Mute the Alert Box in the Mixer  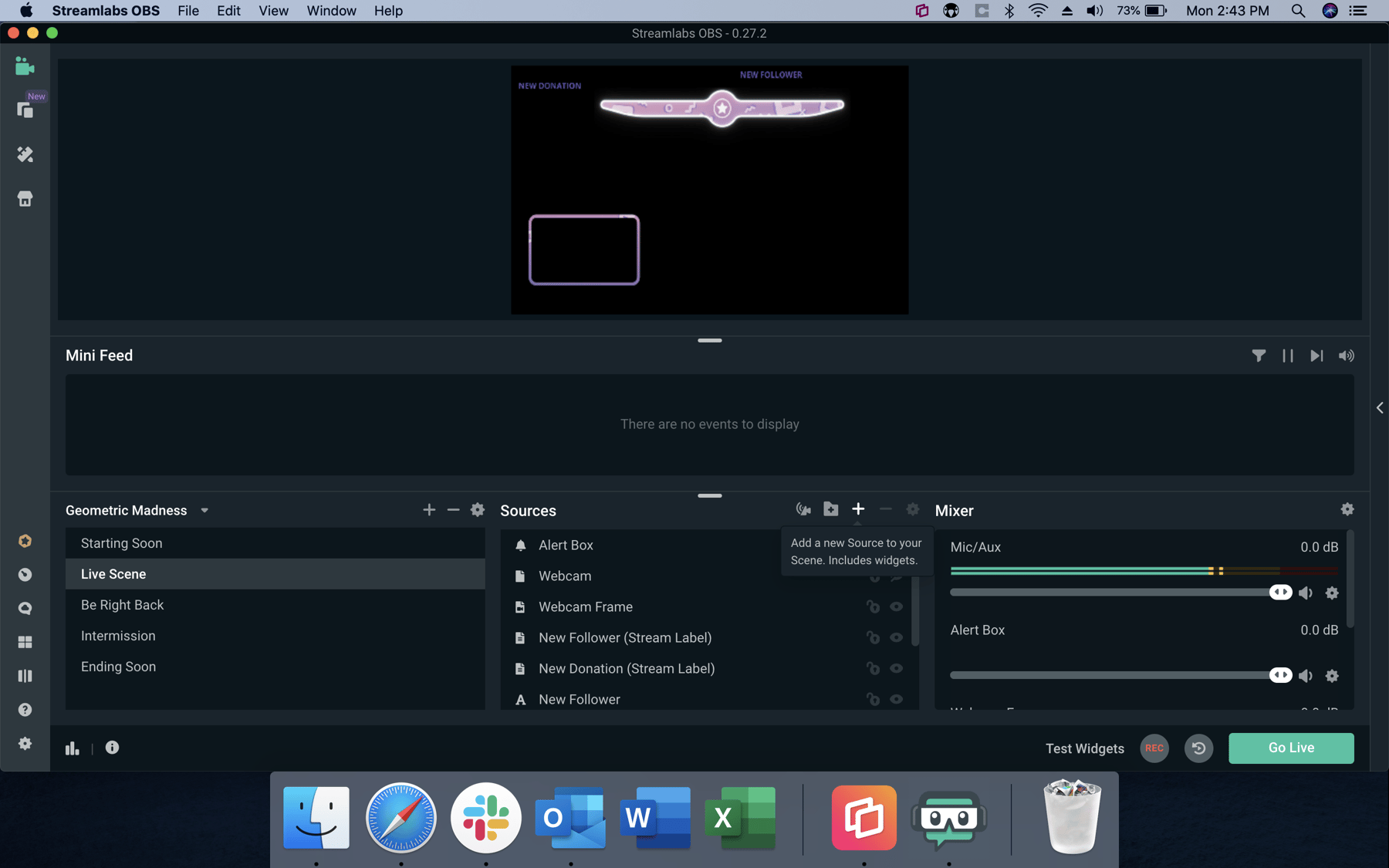[1306, 675]
